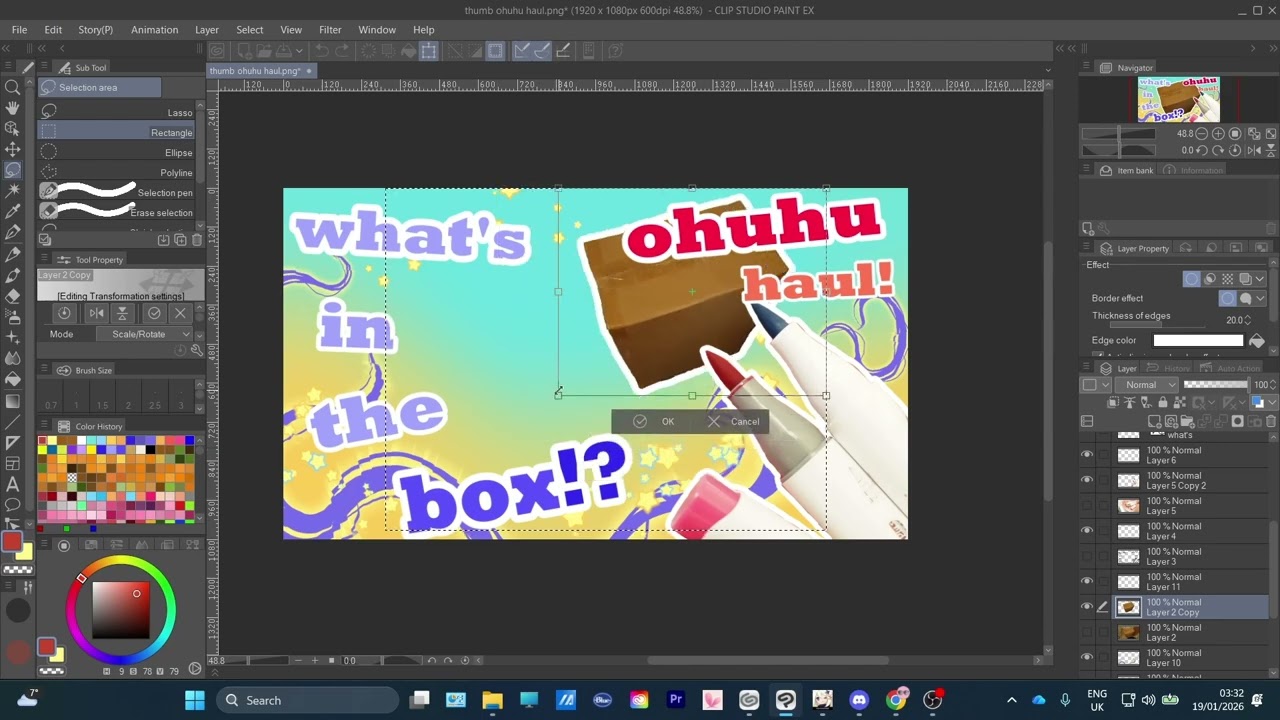Select the Gradient tool
This screenshot has height=720, width=1280.
[x=13, y=400]
